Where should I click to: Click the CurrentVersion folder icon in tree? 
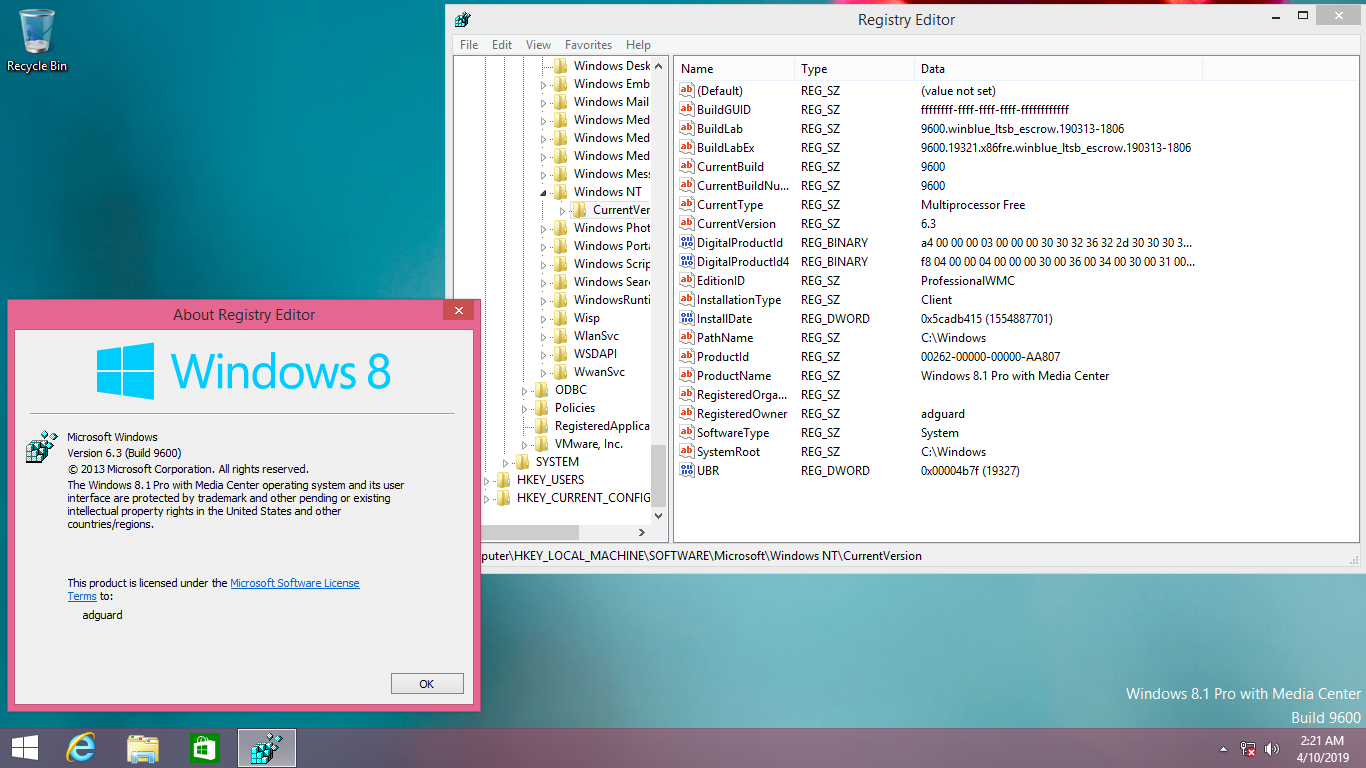coord(579,210)
